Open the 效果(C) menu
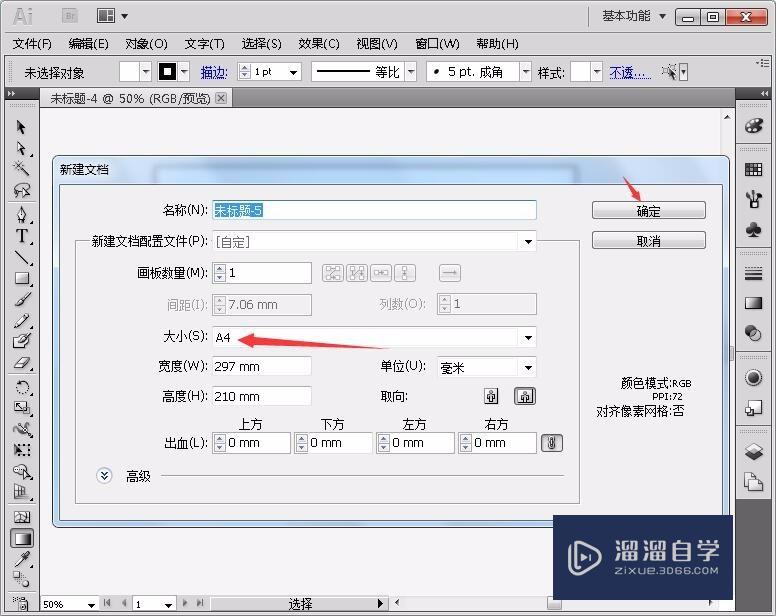 (x=319, y=44)
